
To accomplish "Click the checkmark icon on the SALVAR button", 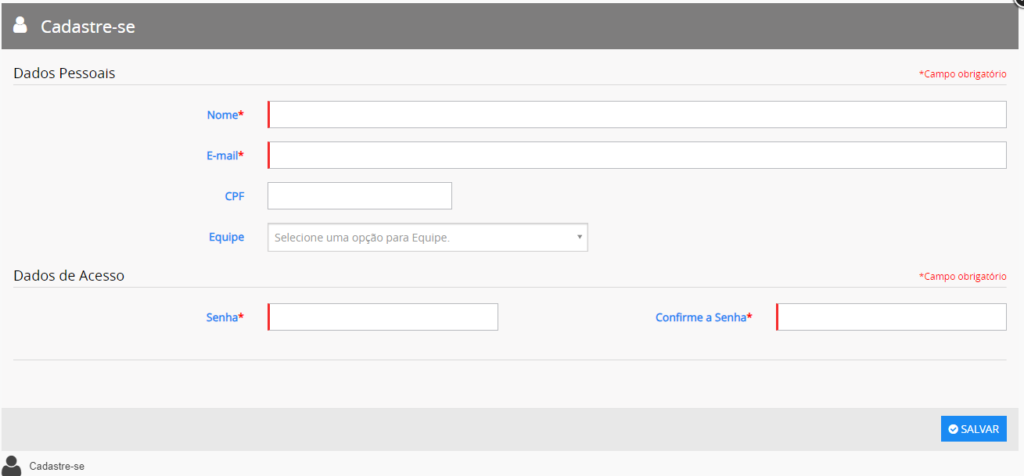I will click(953, 429).
